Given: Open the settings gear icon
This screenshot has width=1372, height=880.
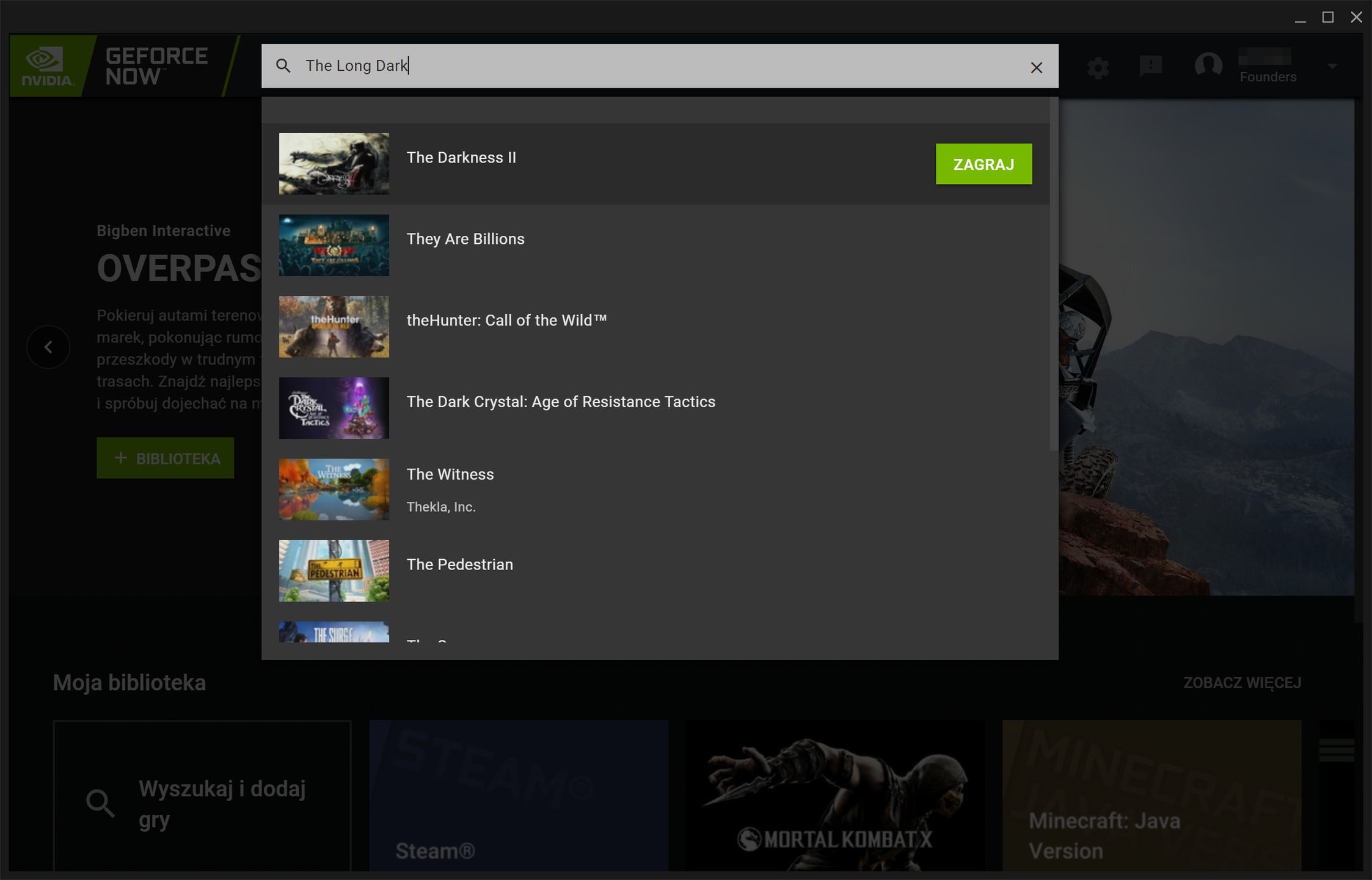Looking at the screenshot, I should [1098, 67].
